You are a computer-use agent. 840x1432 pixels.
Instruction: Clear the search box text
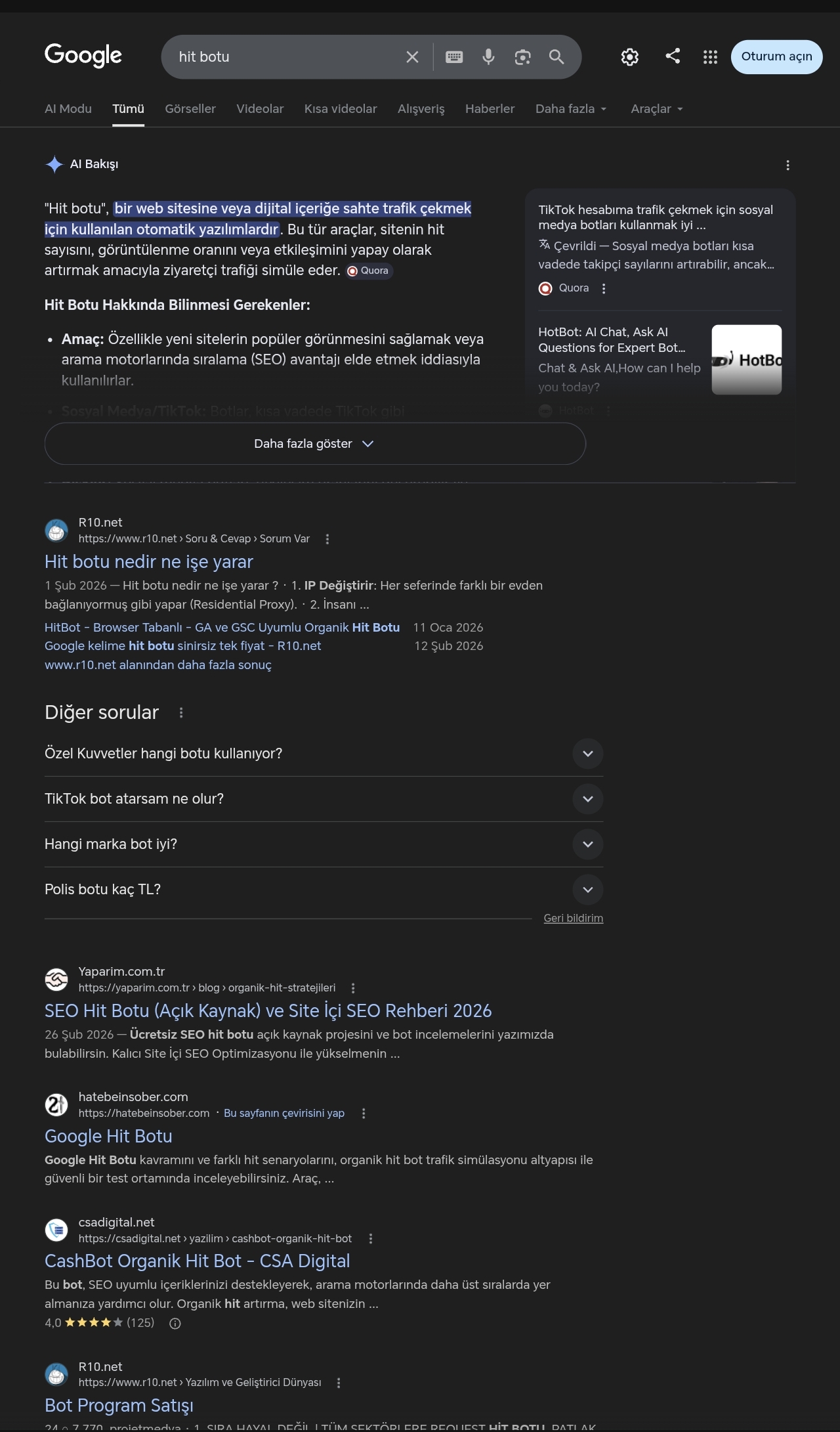pyautogui.click(x=412, y=57)
